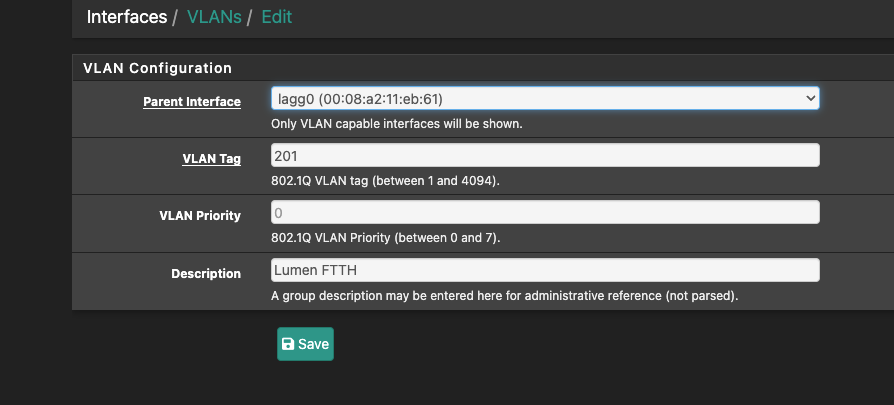This screenshot has height=405, width=894.
Task: Click the 'group description' help text
Action: click(505, 296)
